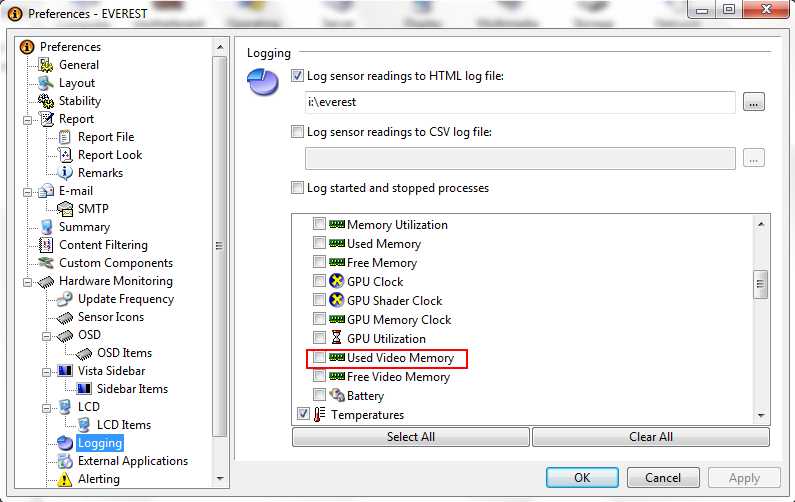Viewport: 795px width, 502px height.
Task: Collapse the OSD tree node
Action: click(46, 337)
